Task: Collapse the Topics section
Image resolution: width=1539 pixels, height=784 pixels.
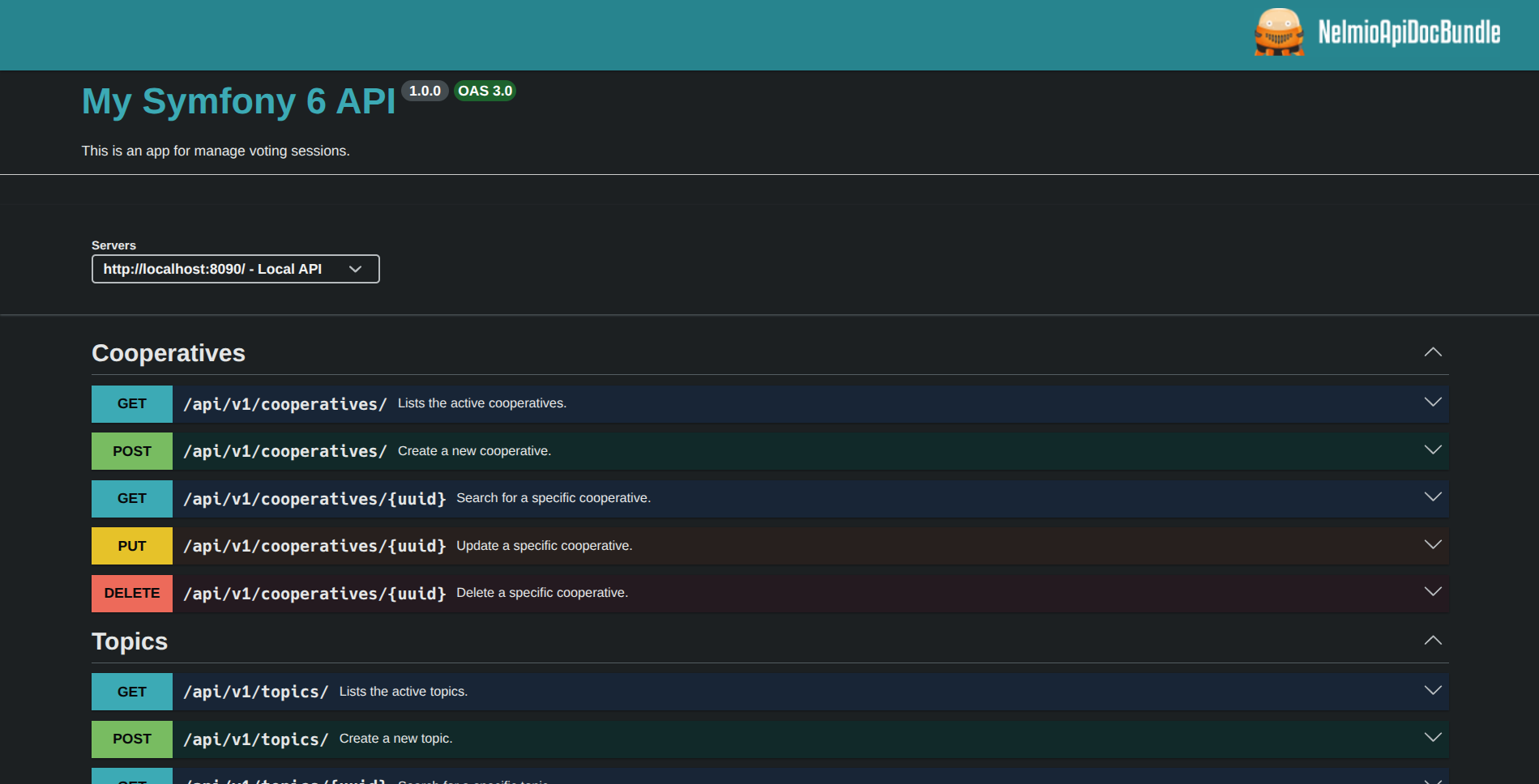Action: (x=1432, y=641)
